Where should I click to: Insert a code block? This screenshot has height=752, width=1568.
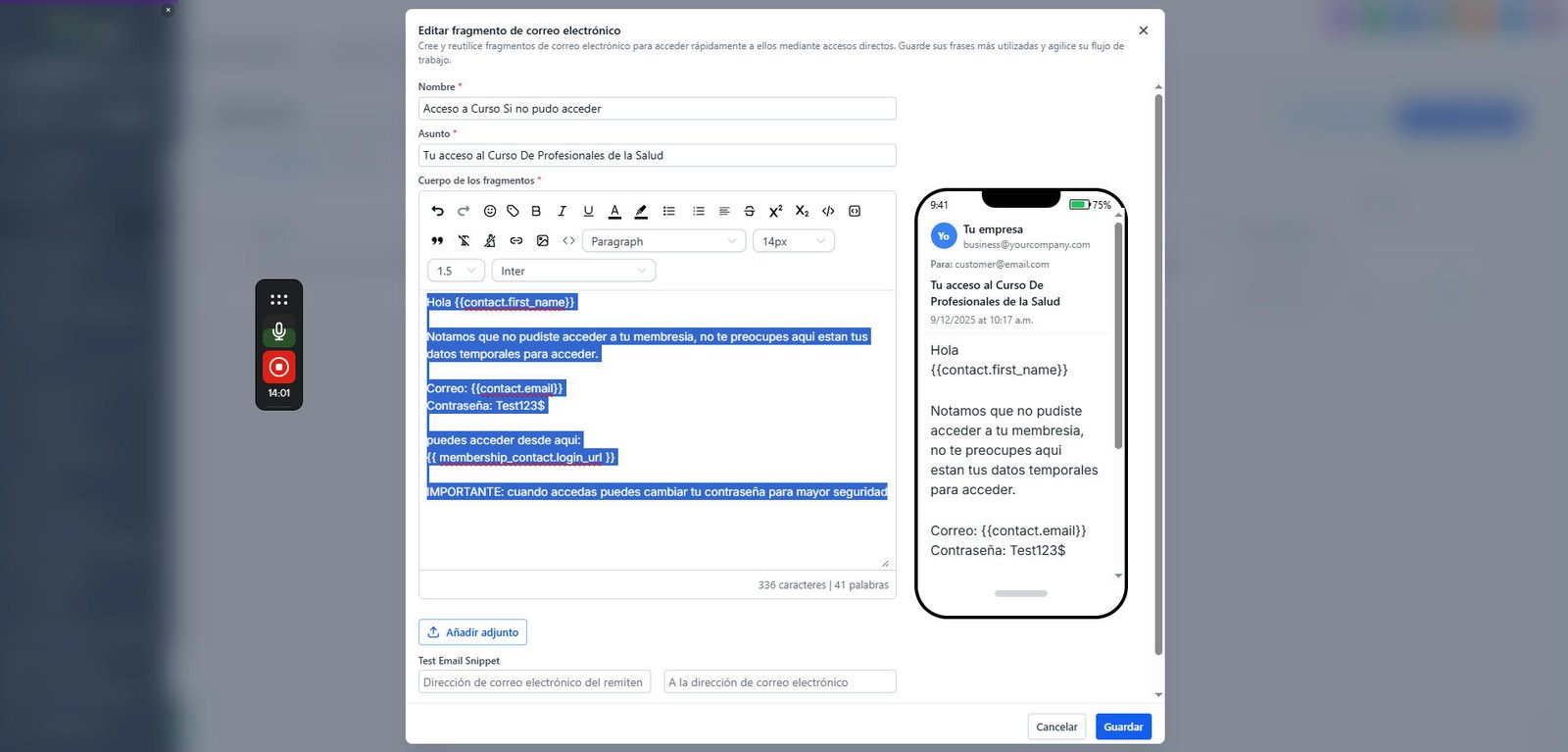[x=855, y=211]
